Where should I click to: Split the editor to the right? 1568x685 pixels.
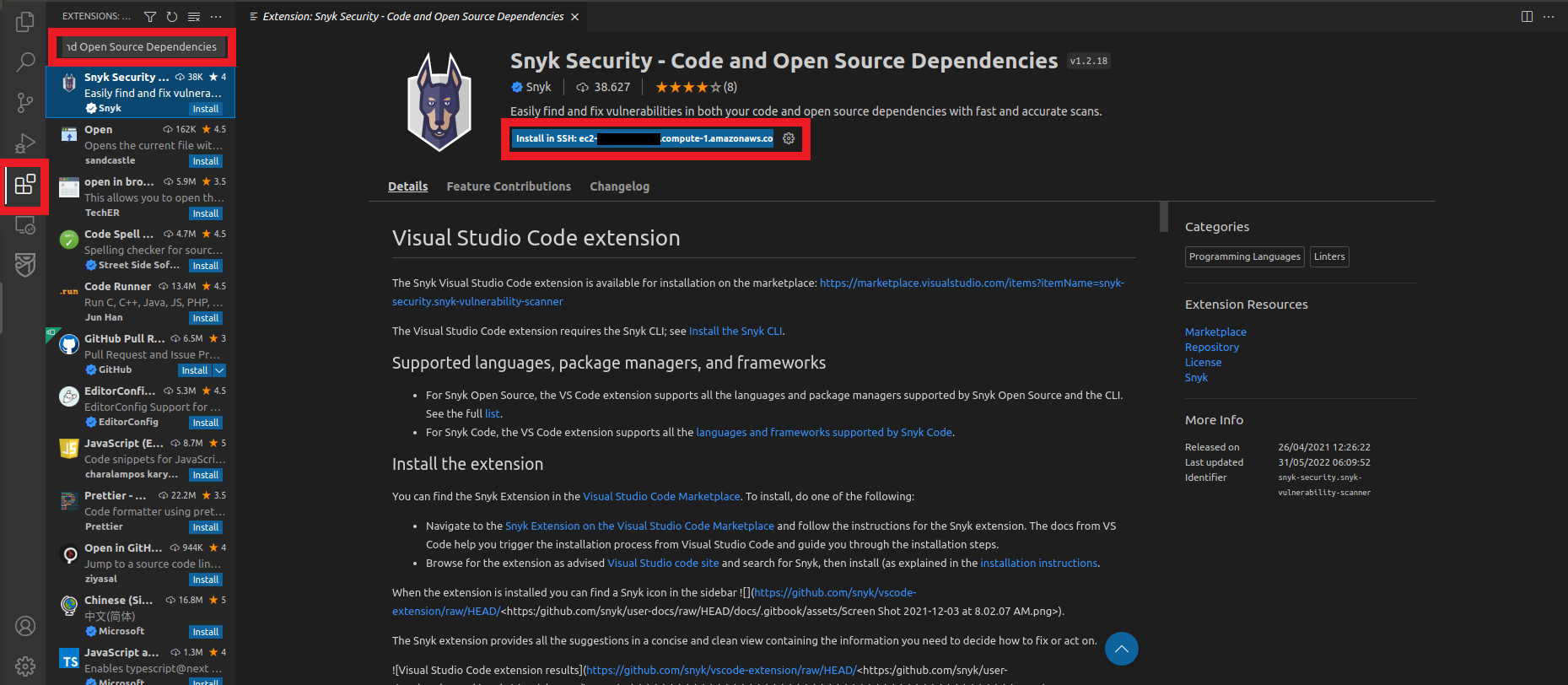coord(1527,17)
